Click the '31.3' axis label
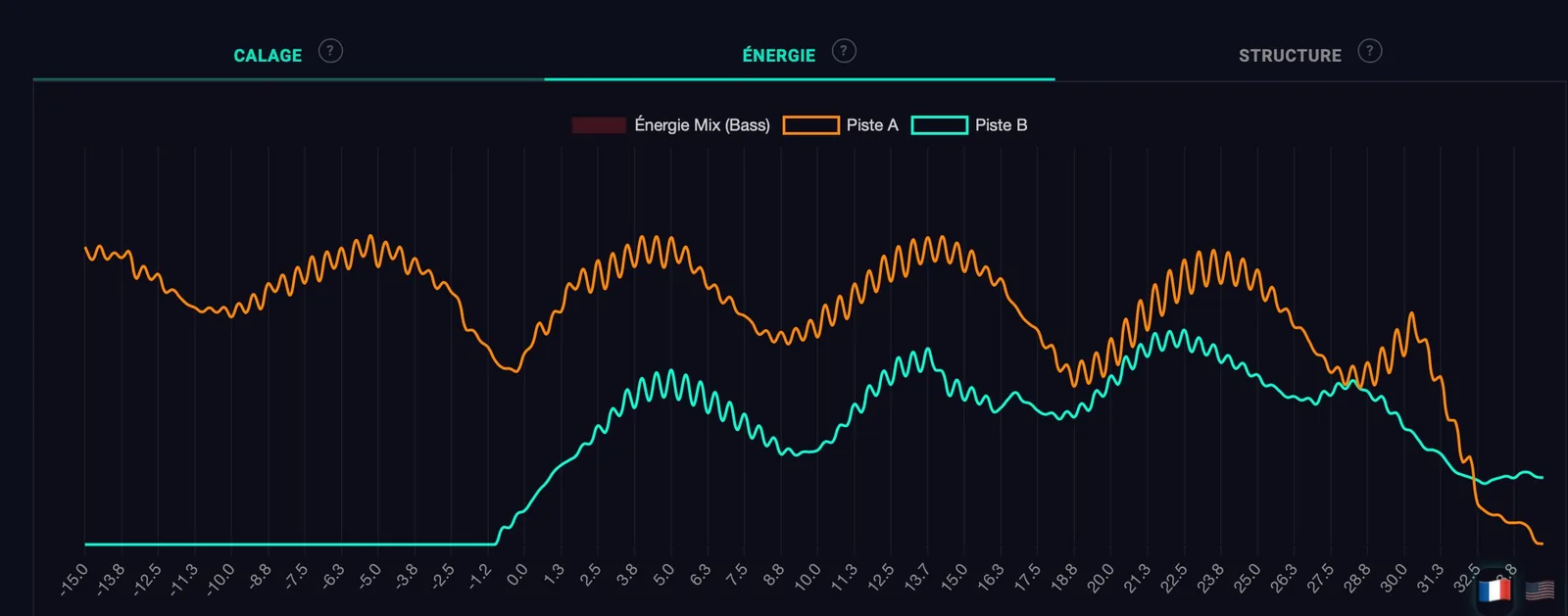This screenshot has height=616, width=1568. coord(1430,577)
